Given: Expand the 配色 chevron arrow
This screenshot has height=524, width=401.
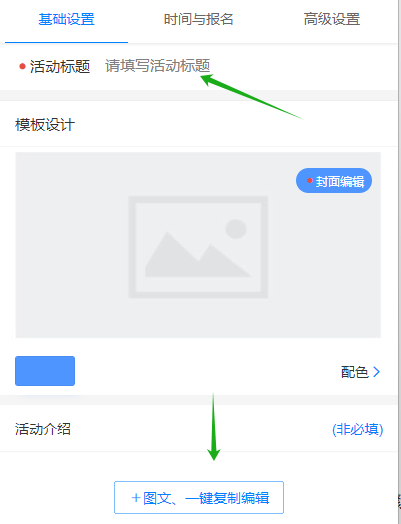Looking at the screenshot, I should [377, 372].
